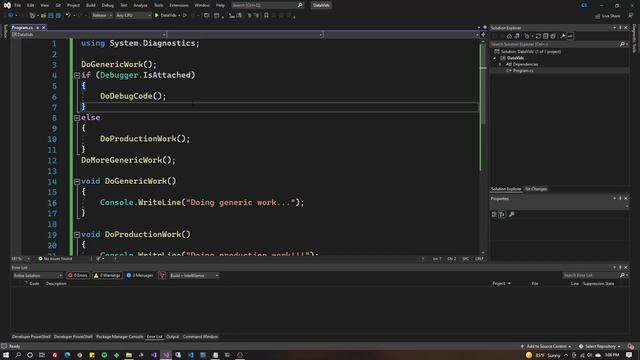Open the Extensions menu
Screen dimensions: 640x360
pyautogui.click(x=179, y=5)
